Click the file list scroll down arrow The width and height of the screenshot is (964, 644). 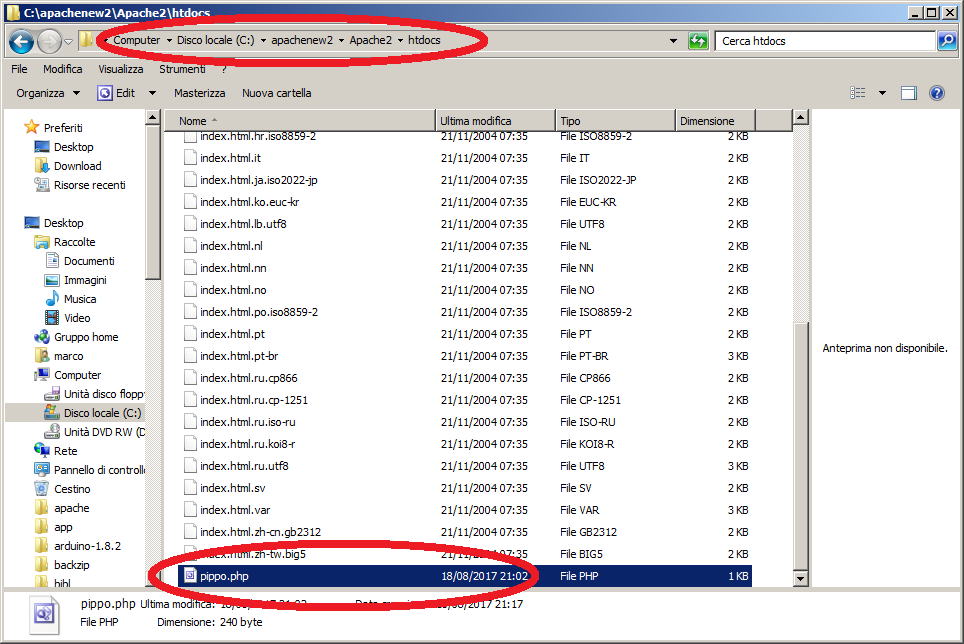[800, 579]
